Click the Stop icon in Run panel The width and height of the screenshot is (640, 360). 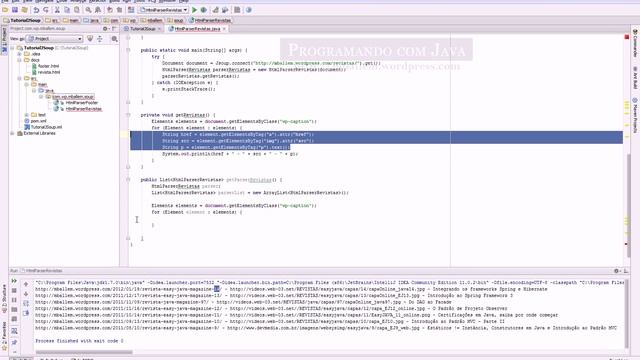14,291
